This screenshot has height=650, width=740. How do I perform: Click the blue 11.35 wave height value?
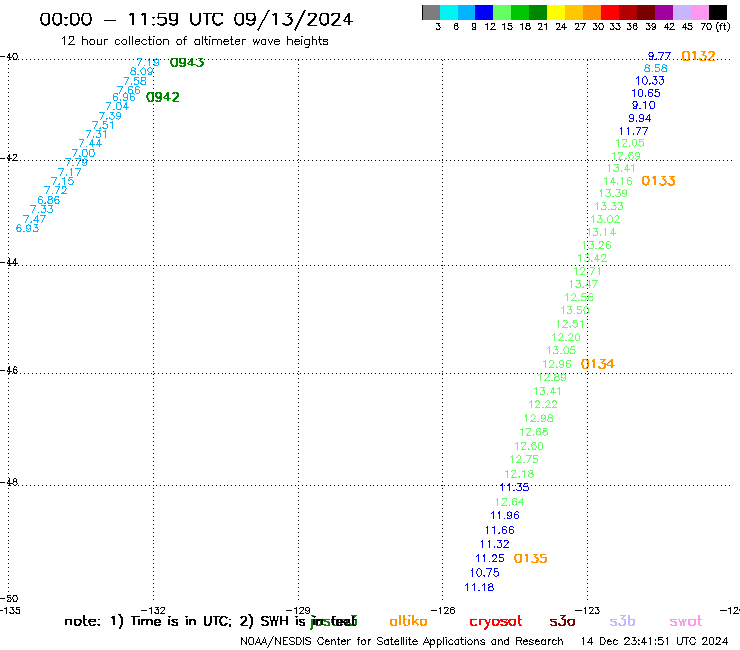[x=514, y=488]
